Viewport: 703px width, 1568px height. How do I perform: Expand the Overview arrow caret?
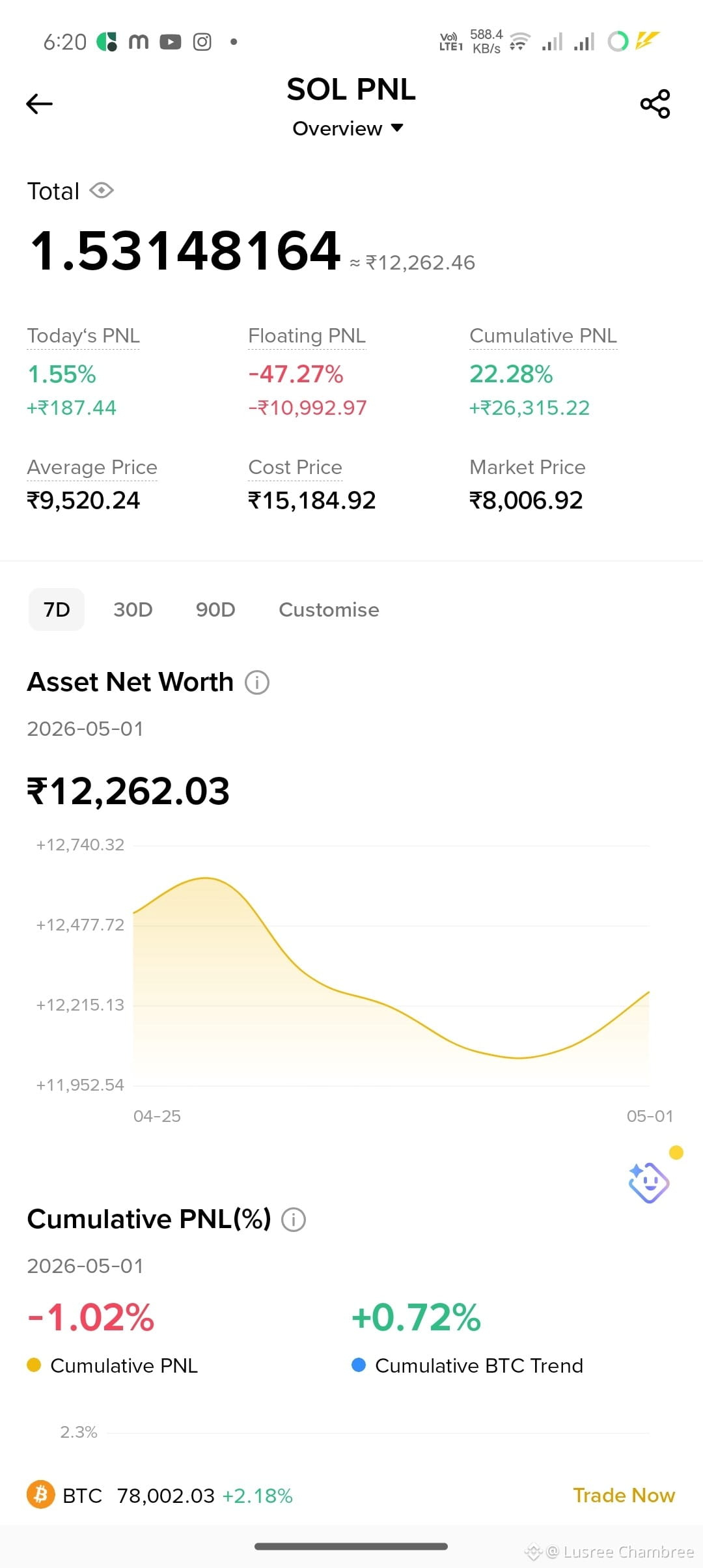tap(397, 128)
